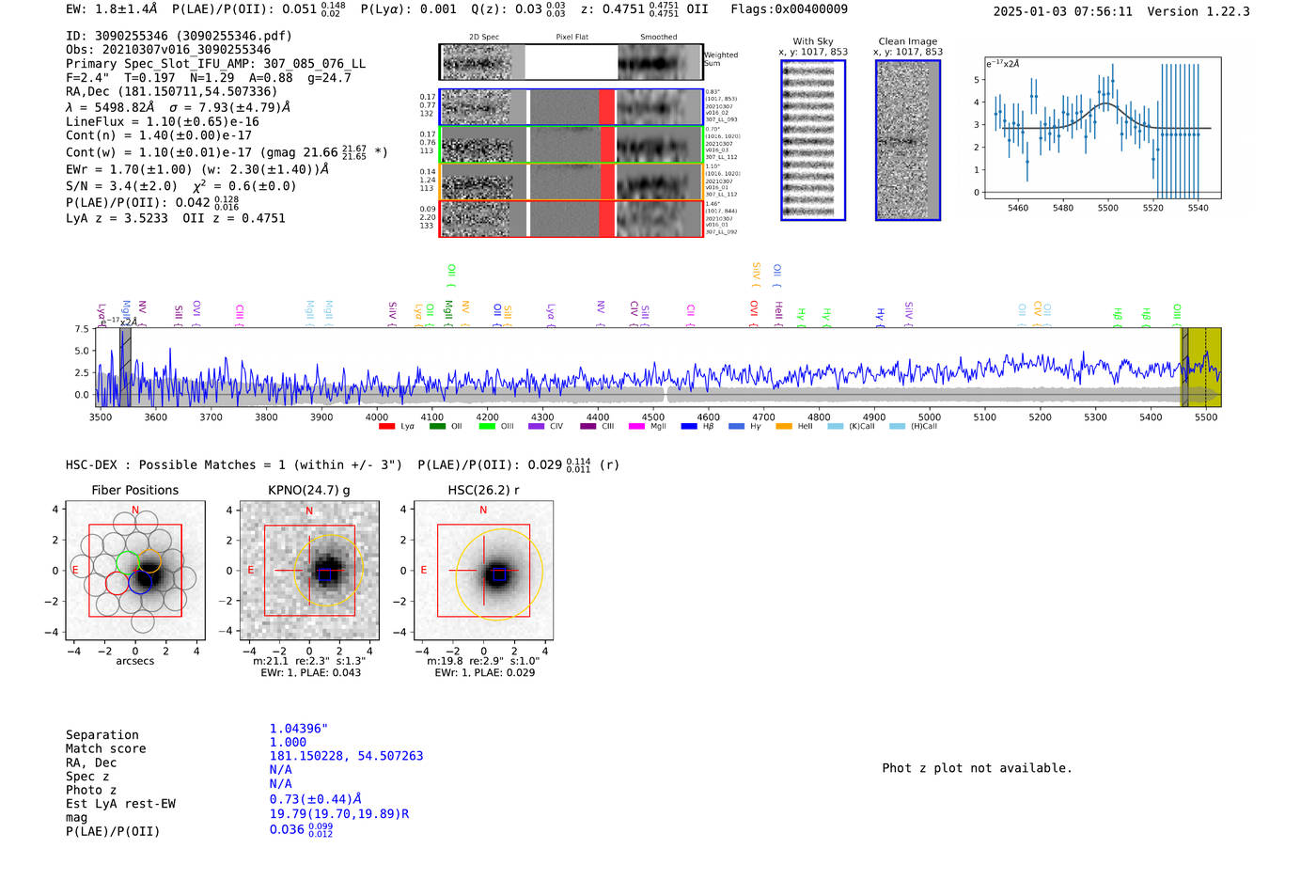This screenshot has width=1316, height=896.
Task: Click the Phot z plot not available message
Action: tap(977, 768)
